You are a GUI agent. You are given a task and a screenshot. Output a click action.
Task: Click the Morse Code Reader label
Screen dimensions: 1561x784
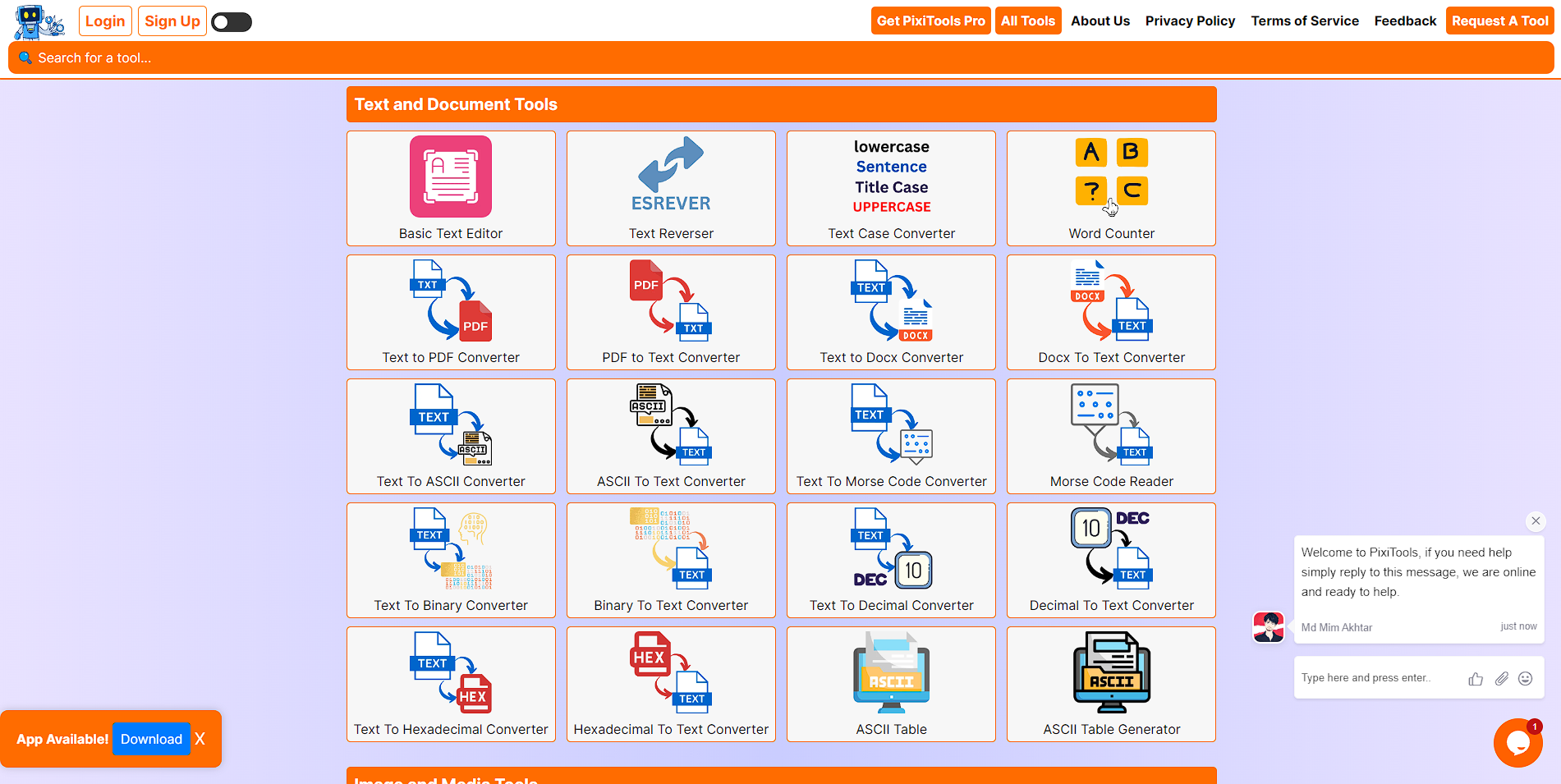tap(1111, 481)
